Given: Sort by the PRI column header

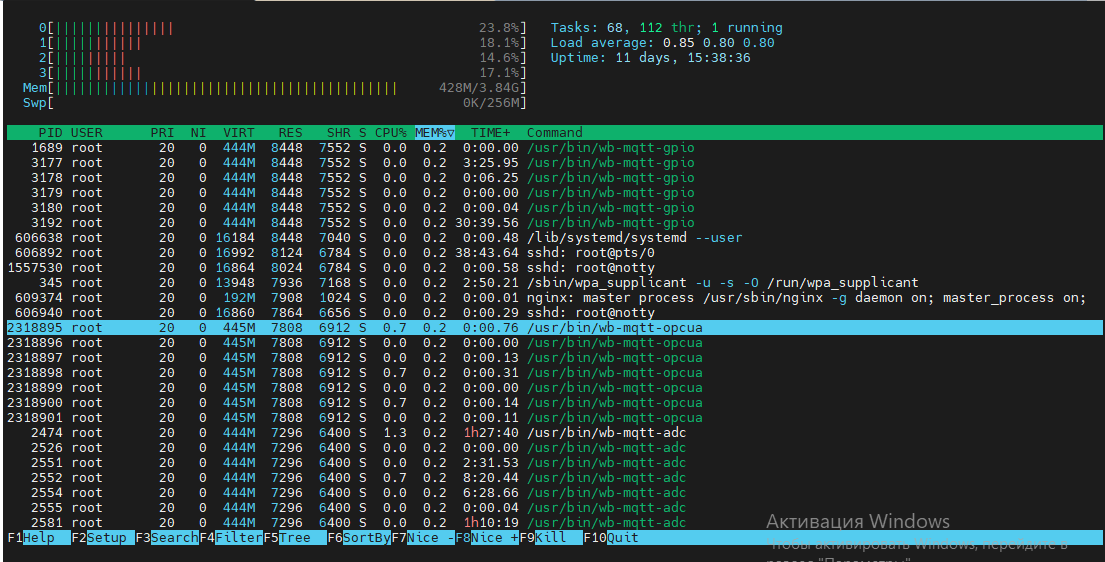Looking at the screenshot, I should [162, 133].
